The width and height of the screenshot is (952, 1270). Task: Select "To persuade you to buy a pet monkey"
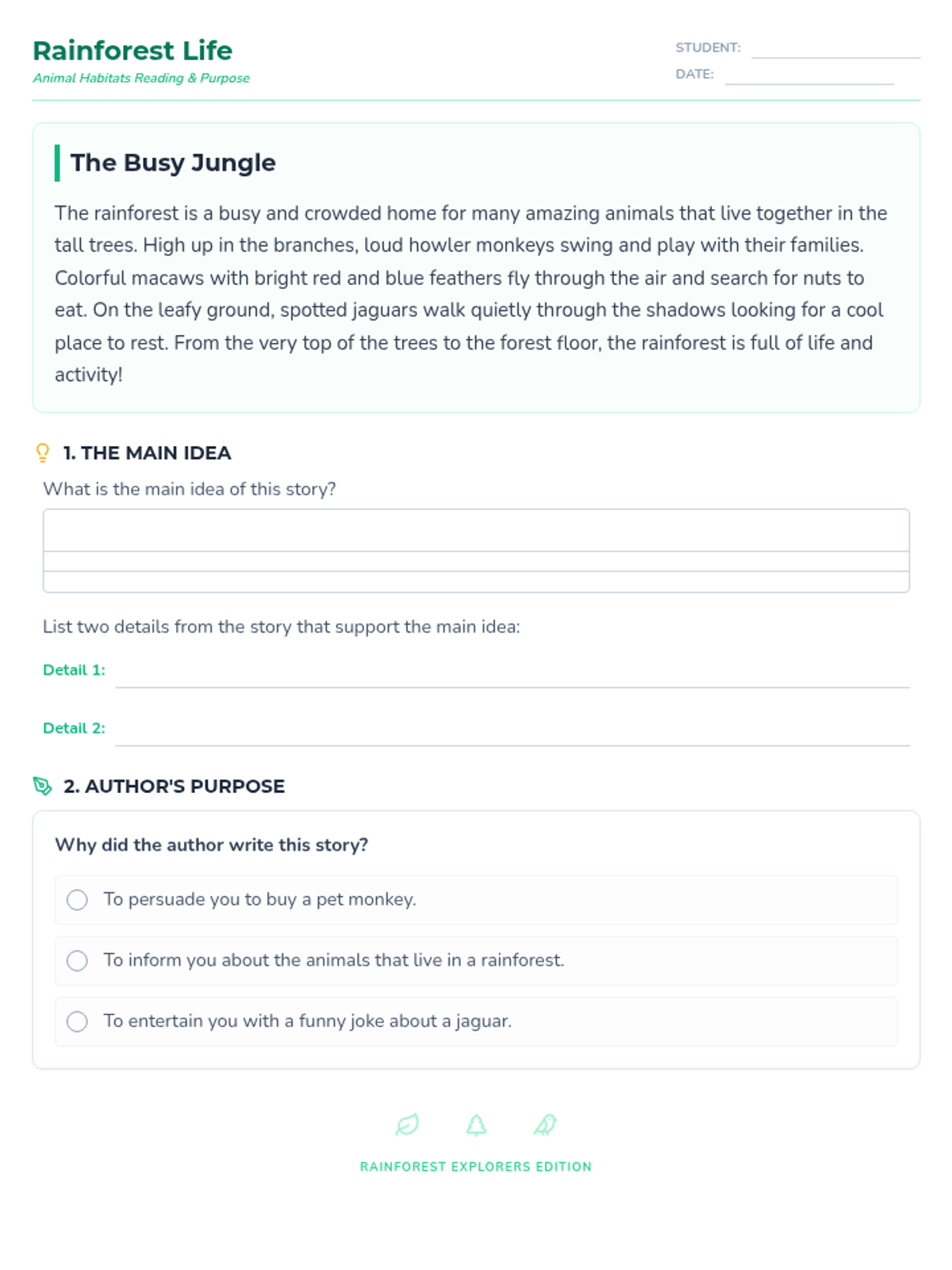point(77,899)
